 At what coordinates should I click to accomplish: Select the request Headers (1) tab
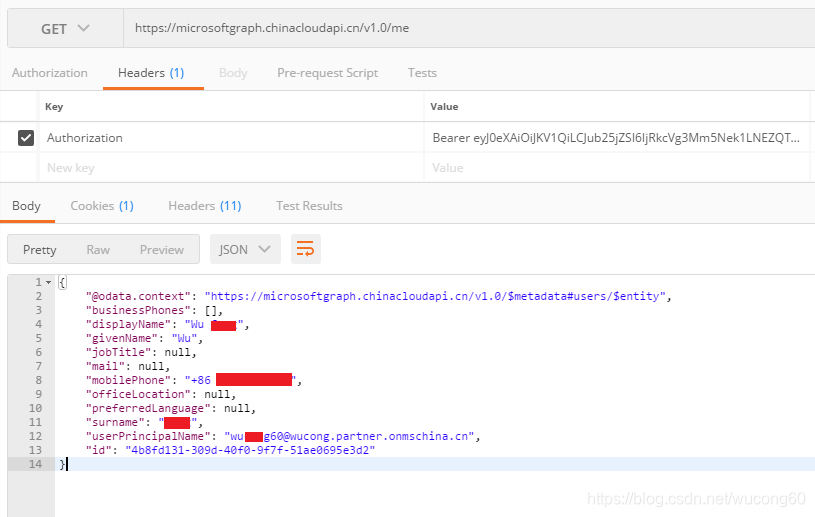(151, 73)
